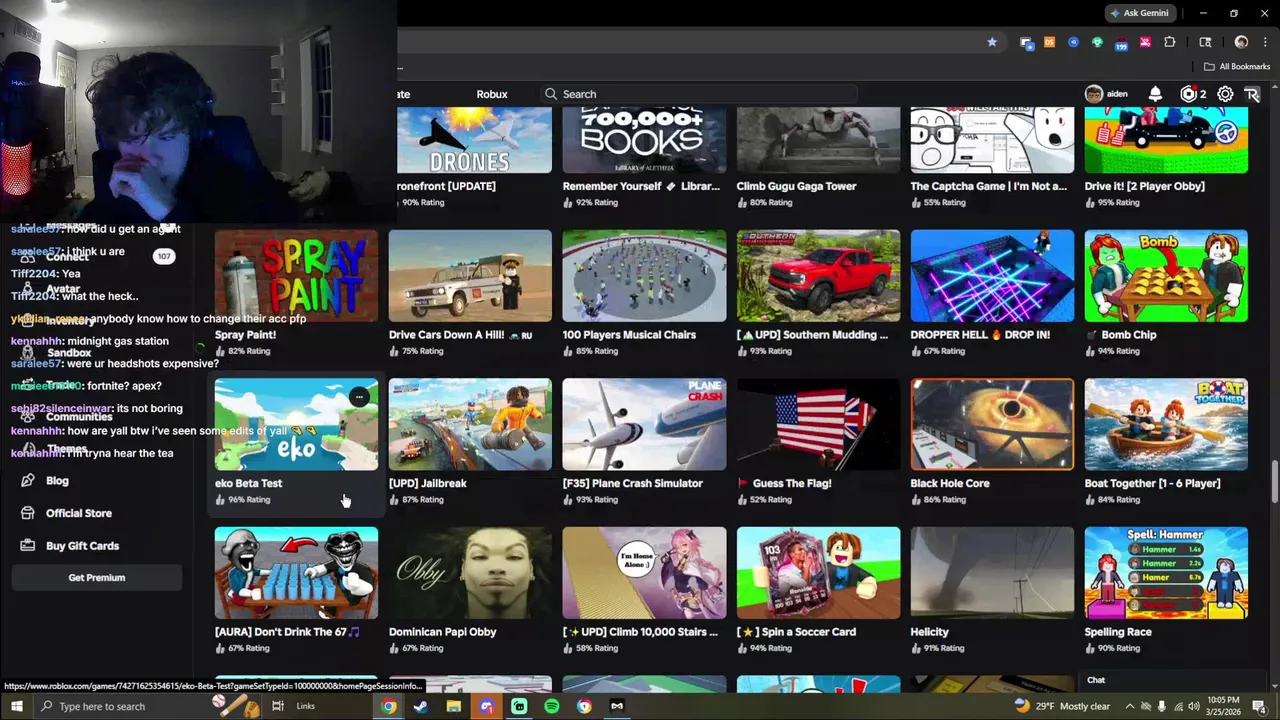Open All Bookmarks folder

[x=1236, y=67]
